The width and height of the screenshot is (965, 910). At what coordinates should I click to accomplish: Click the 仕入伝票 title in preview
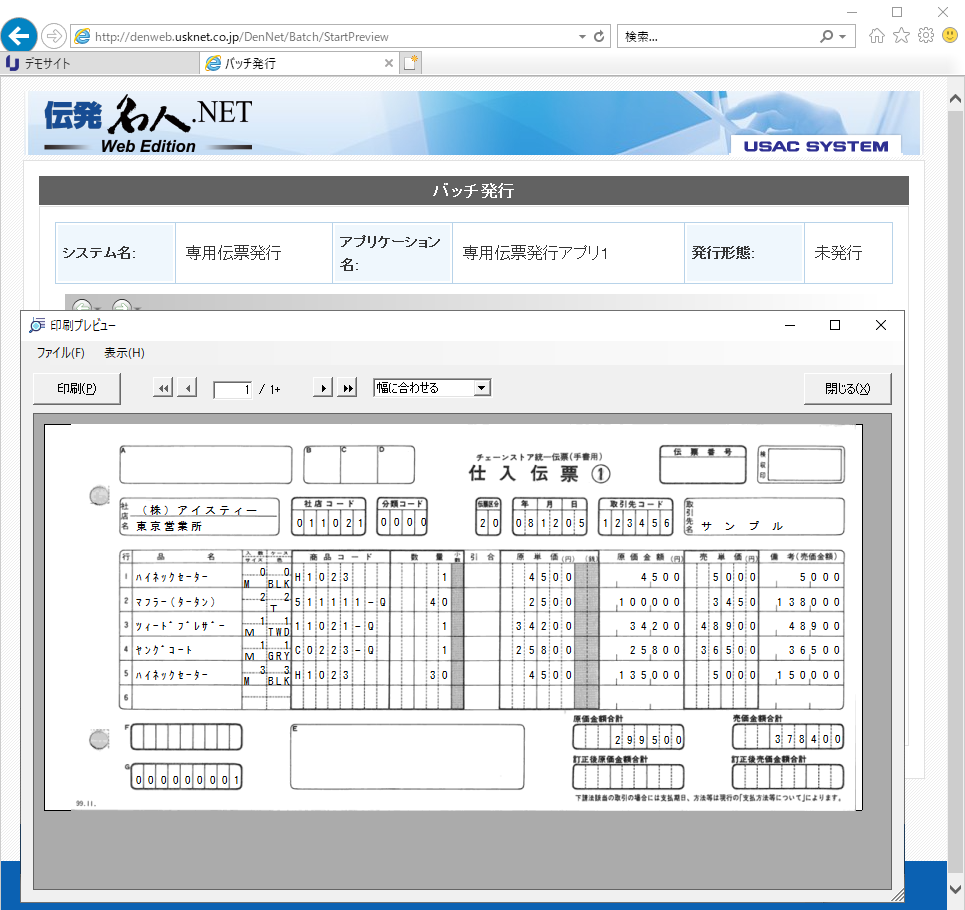(x=539, y=474)
